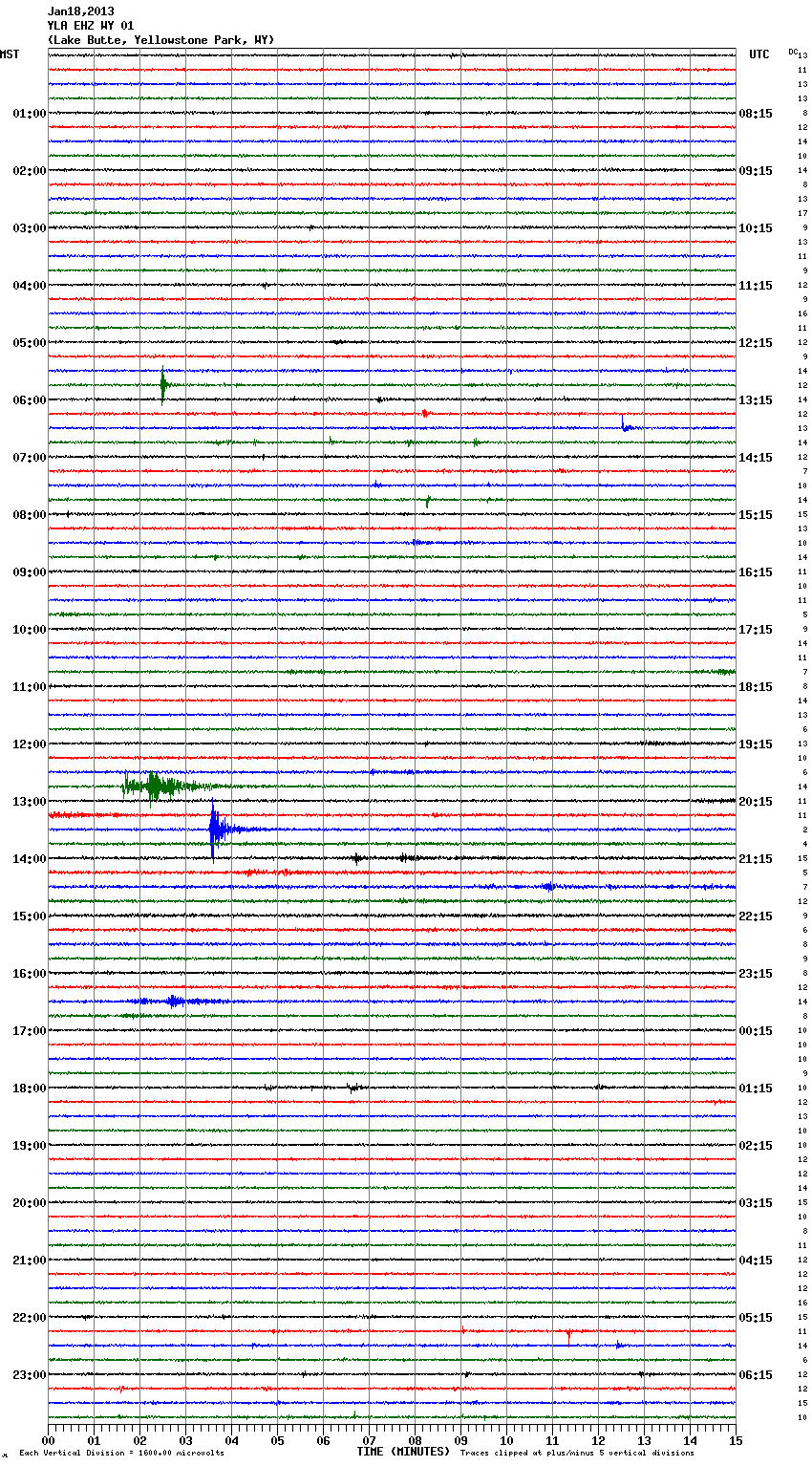
Task: Select the 11:00 MST time label
Action: (x=30, y=687)
